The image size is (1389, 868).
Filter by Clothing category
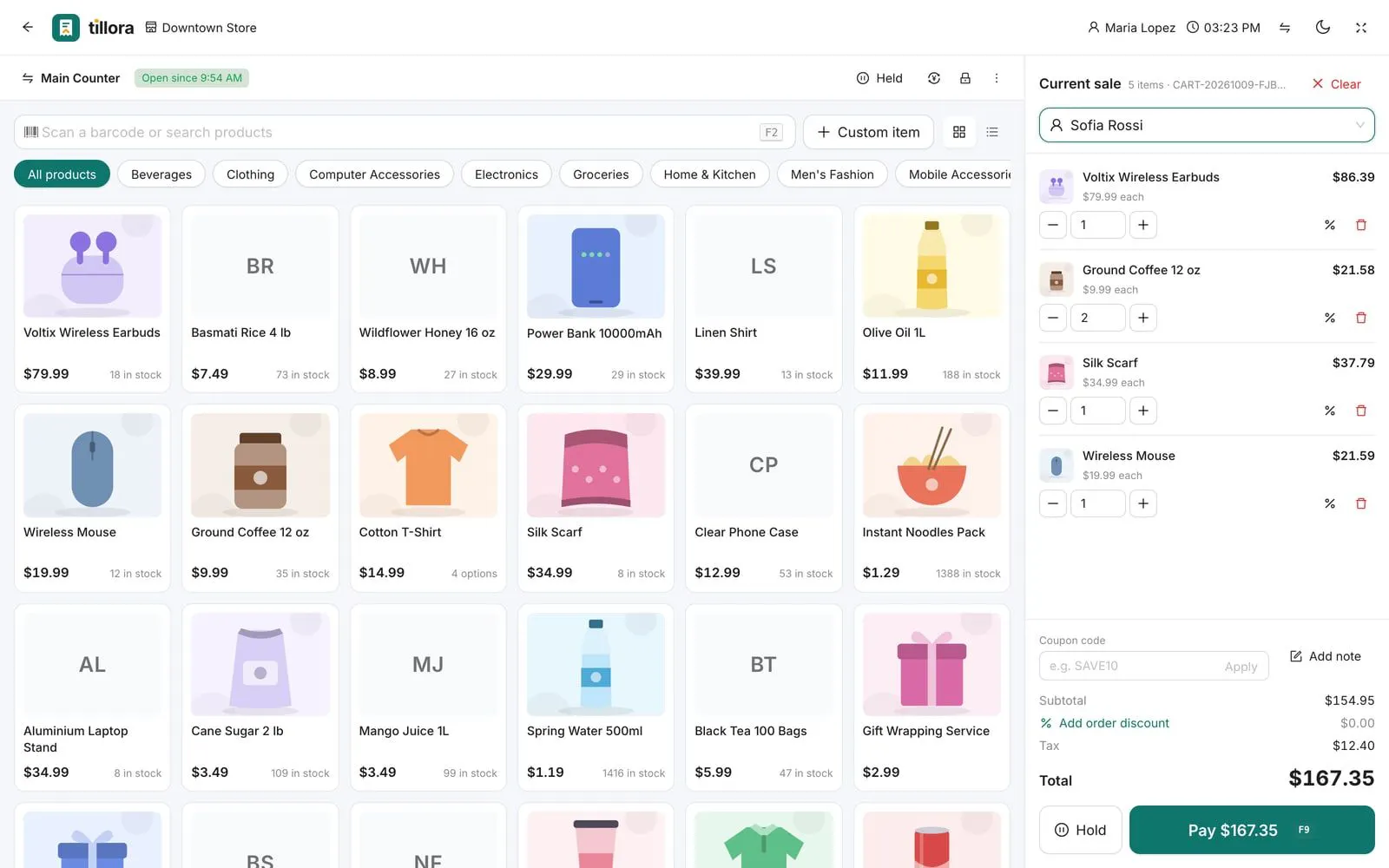click(x=250, y=174)
